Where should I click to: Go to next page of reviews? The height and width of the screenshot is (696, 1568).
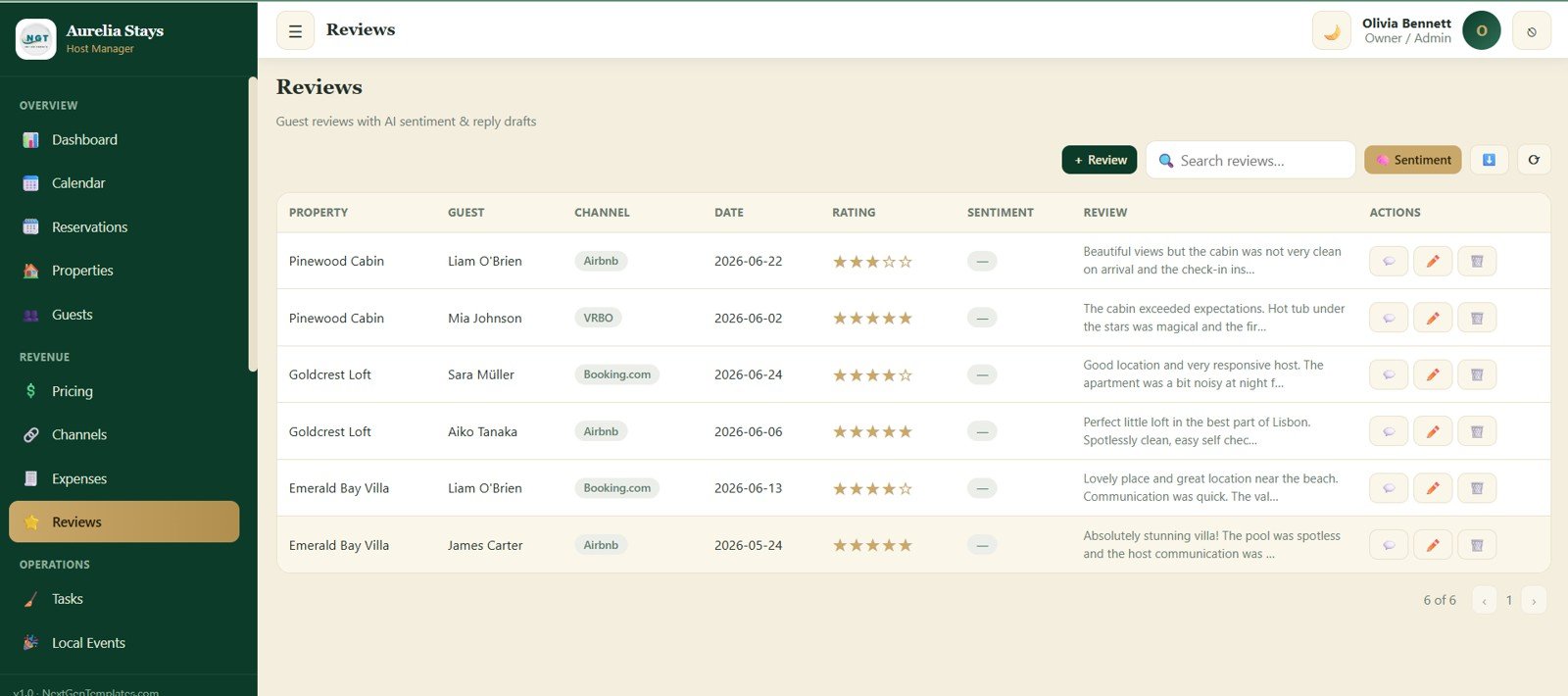click(x=1534, y=600)
